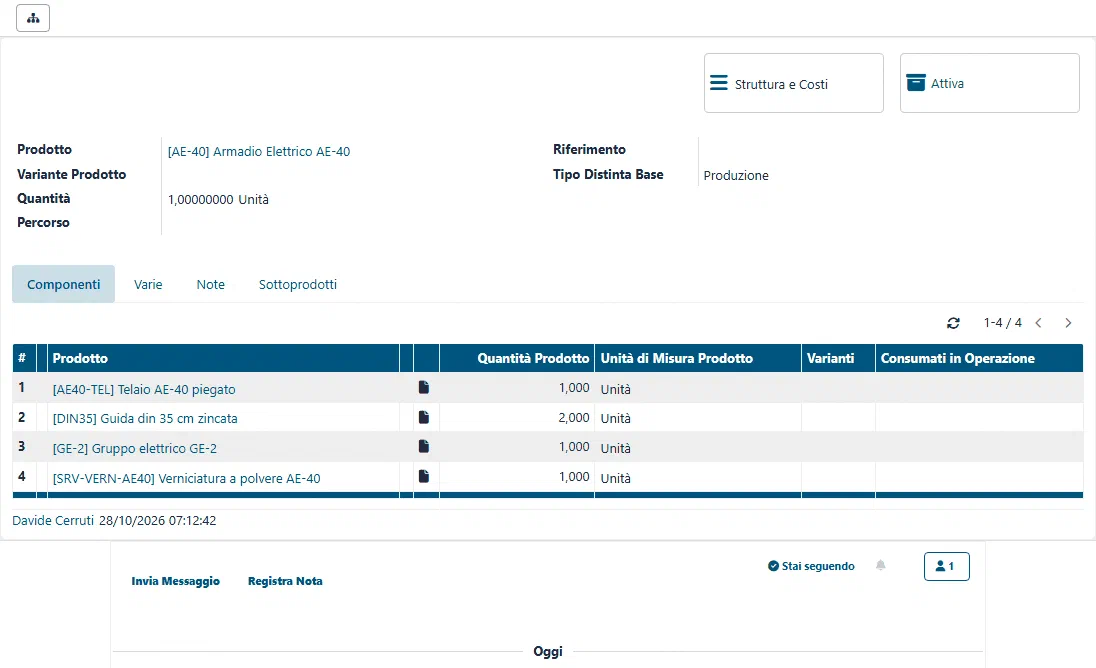Click Invia Messaggio
The image size is (1096, 668).
click(x=175, y=581)
